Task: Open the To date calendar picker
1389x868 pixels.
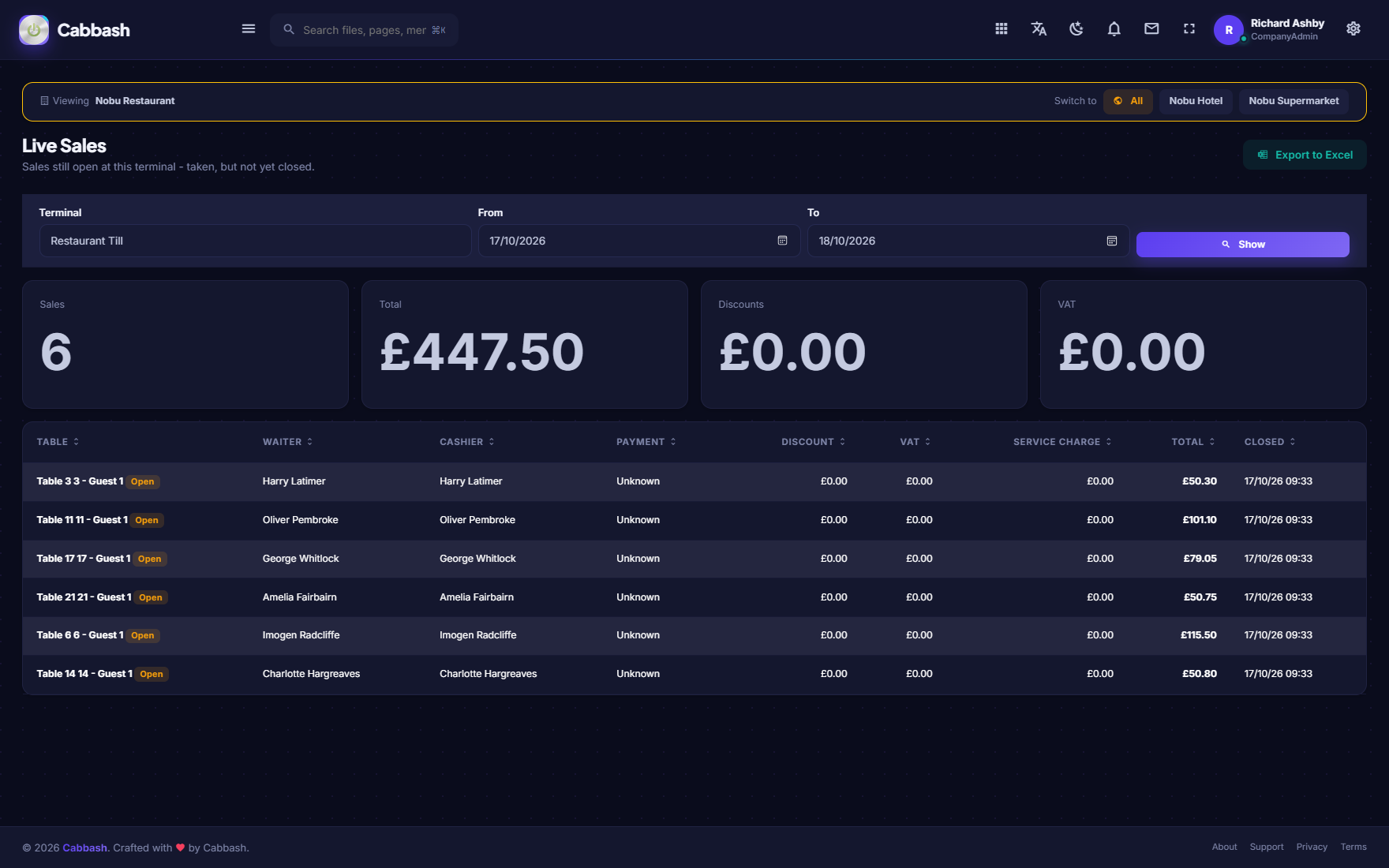Action: (x=1112, y=241)
